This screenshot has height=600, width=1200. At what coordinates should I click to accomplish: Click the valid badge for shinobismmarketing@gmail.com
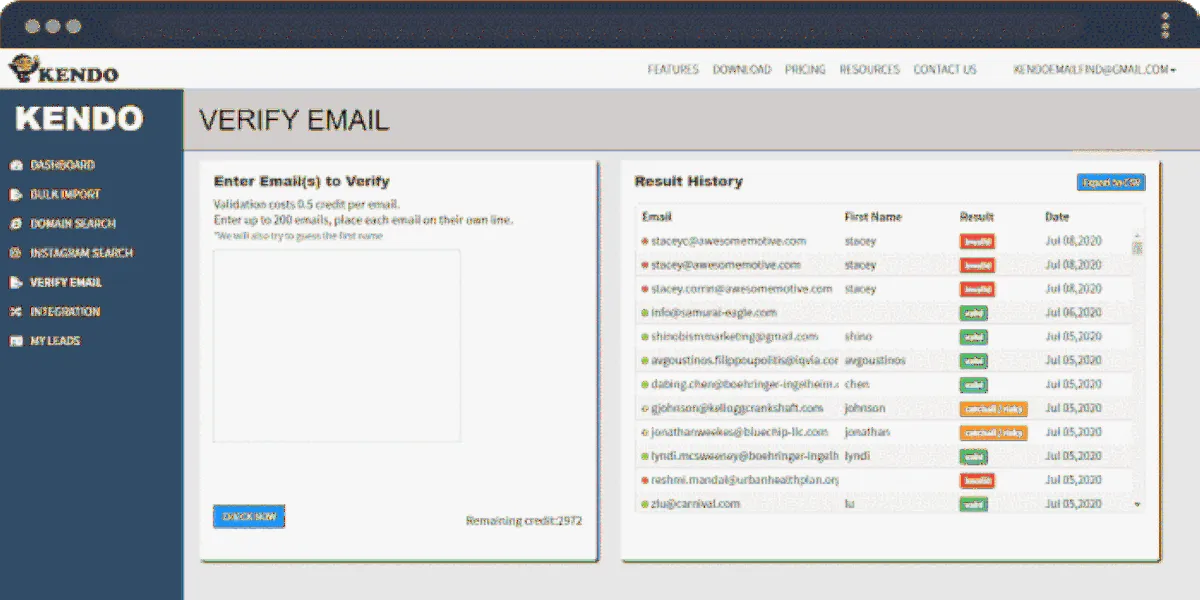tap(973, 337)
